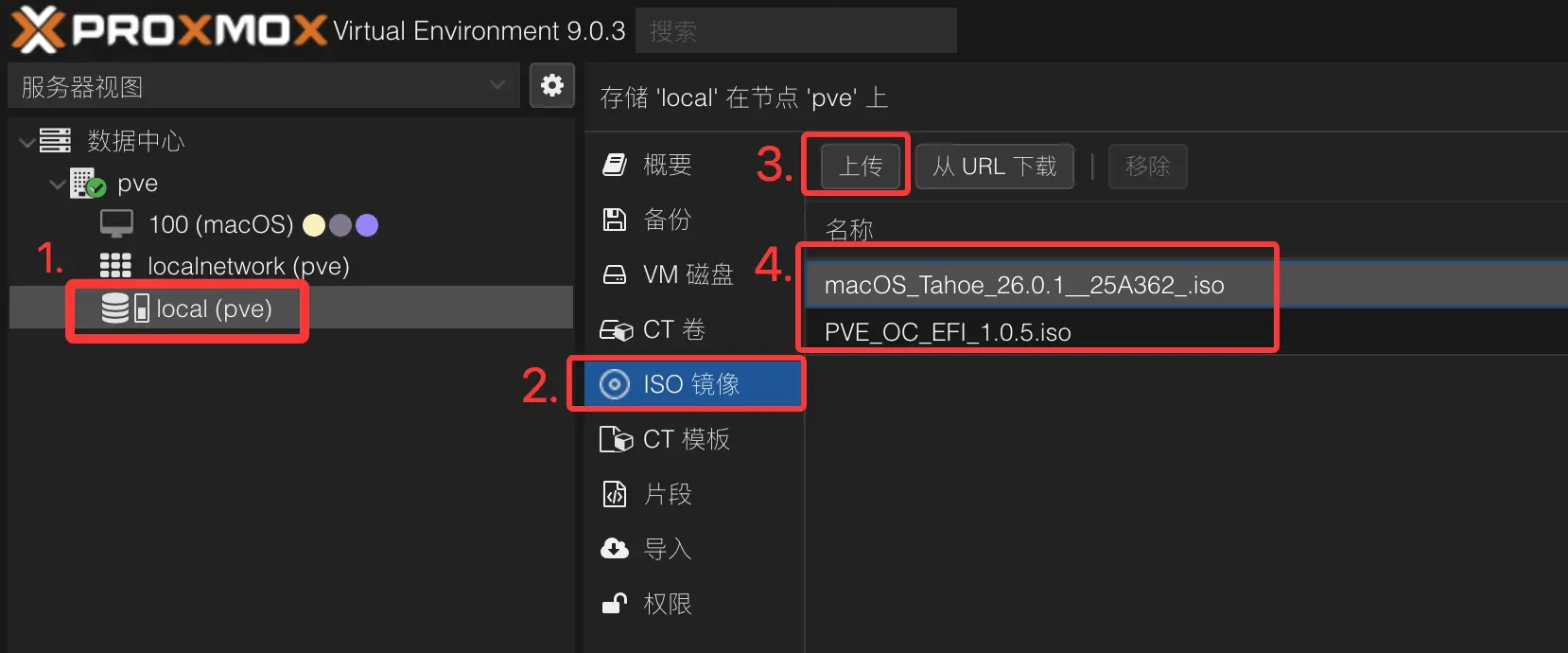Open VM 磁盘 disk icon

coord(615,274)
